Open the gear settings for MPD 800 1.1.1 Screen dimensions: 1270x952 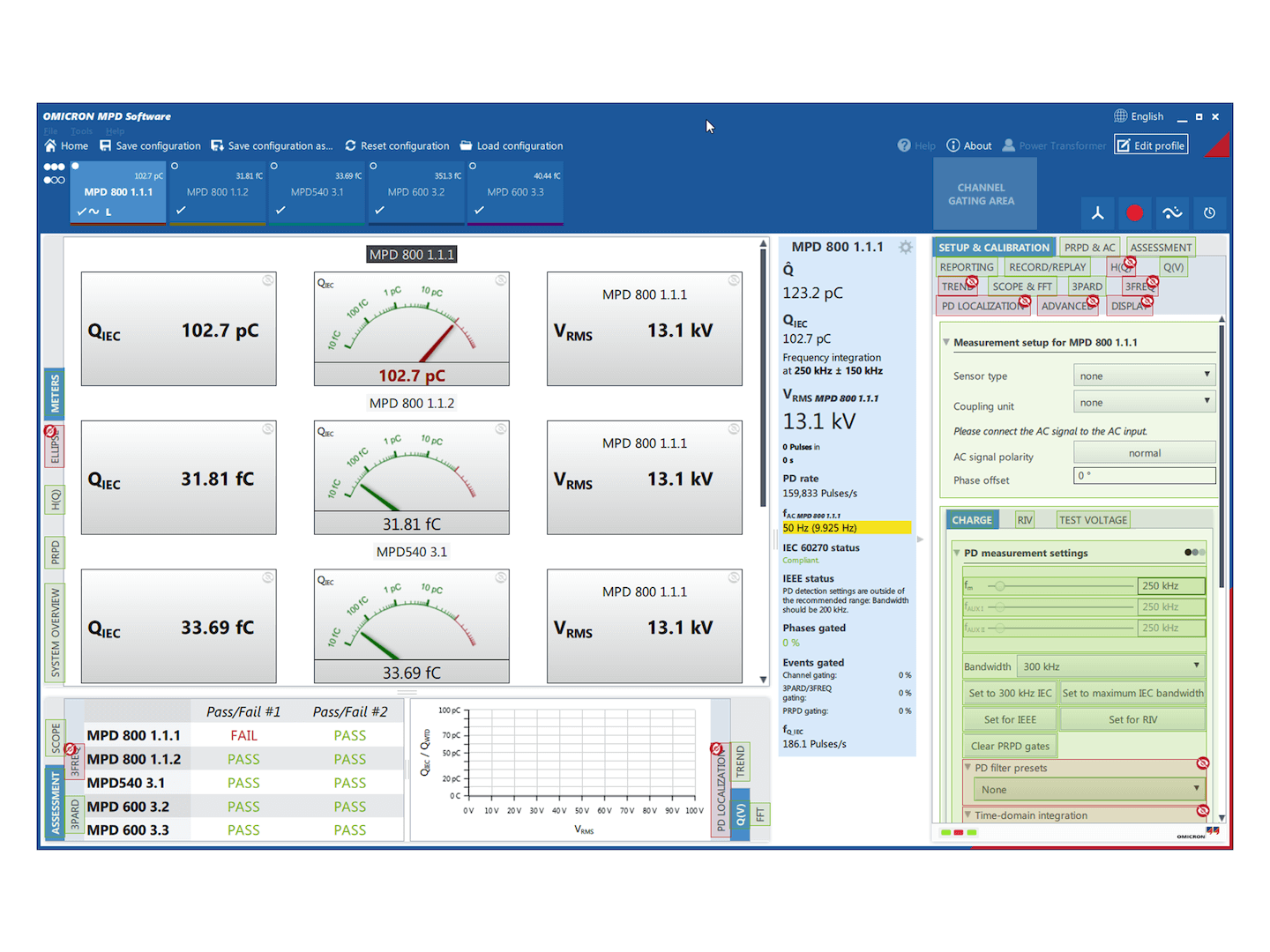(905, 247)
